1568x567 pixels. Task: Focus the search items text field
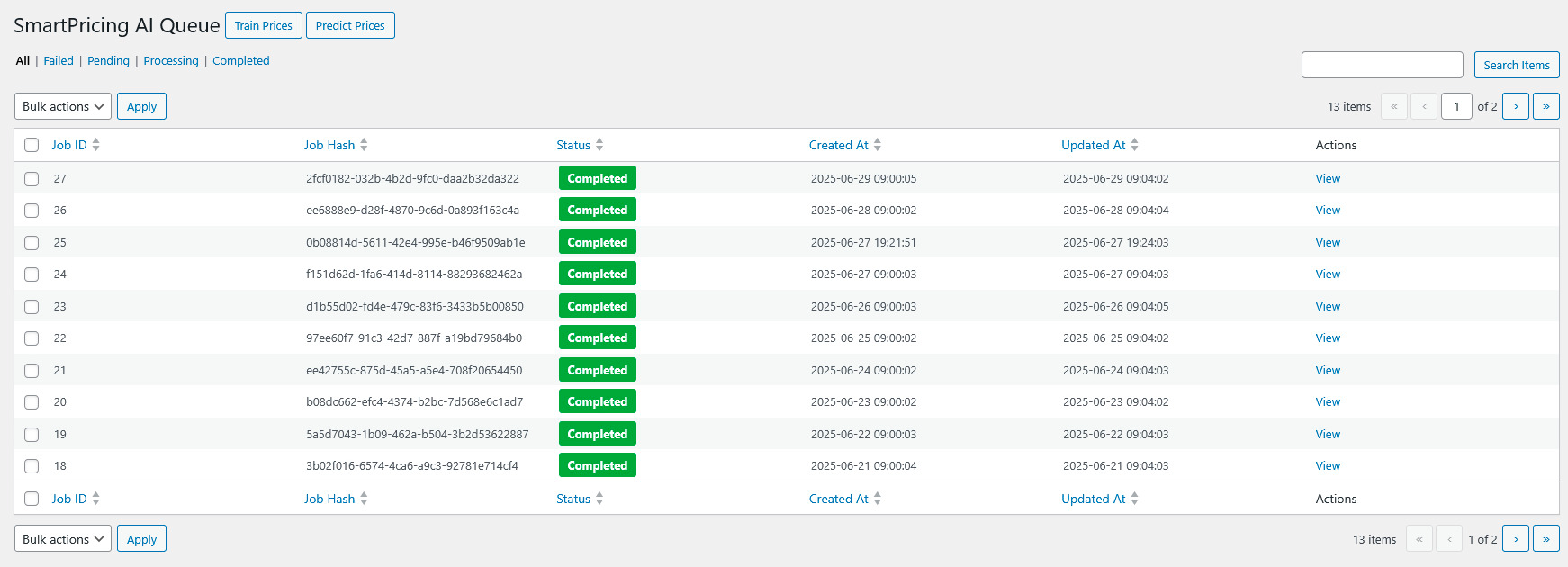pos(1383,65)
